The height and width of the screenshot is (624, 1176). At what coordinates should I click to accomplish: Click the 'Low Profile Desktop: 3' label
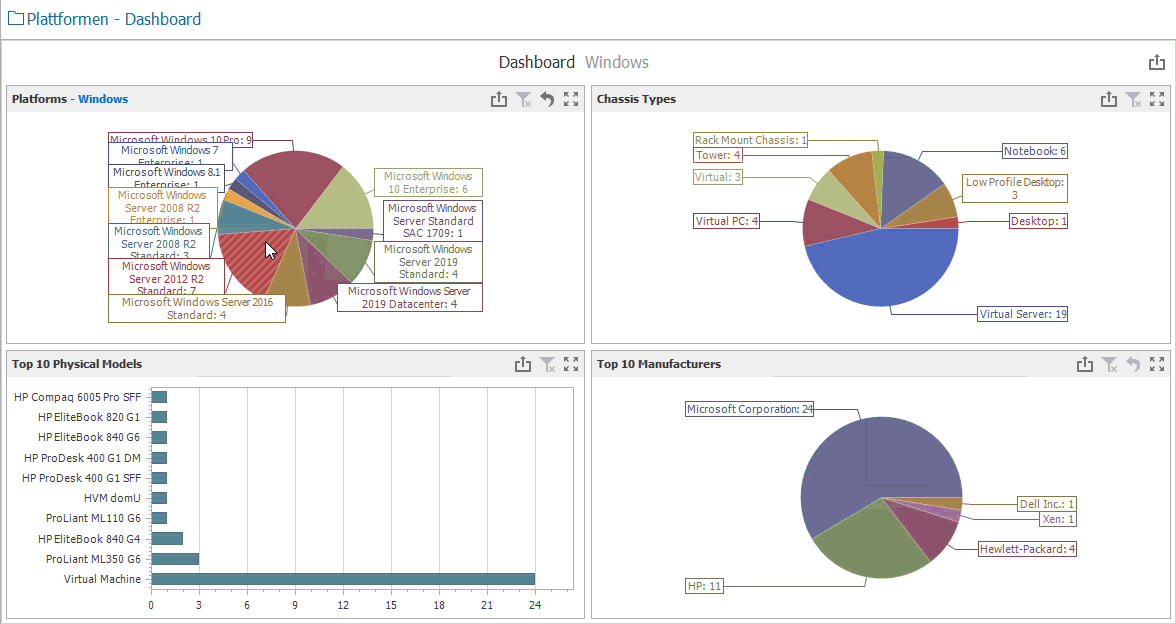point(1015,188)
